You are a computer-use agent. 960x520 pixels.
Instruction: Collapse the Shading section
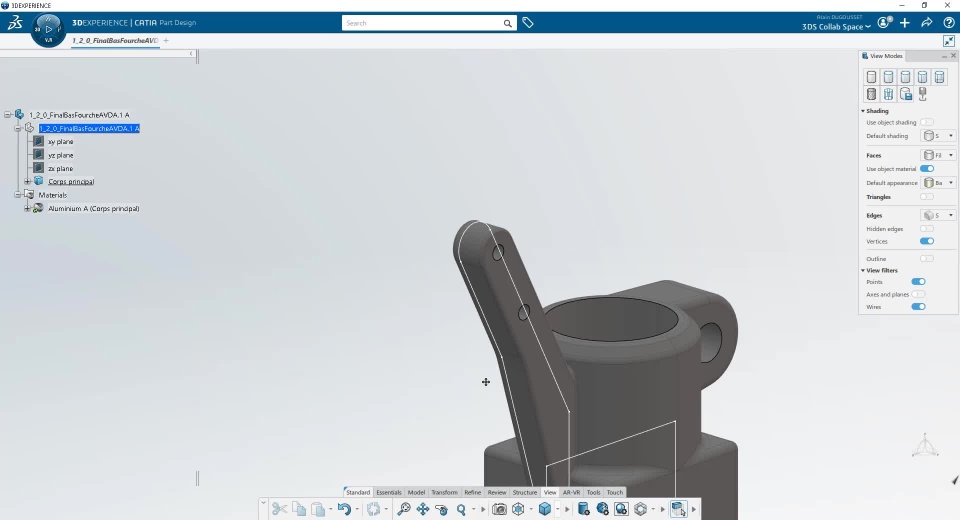(x=863, y=111)
